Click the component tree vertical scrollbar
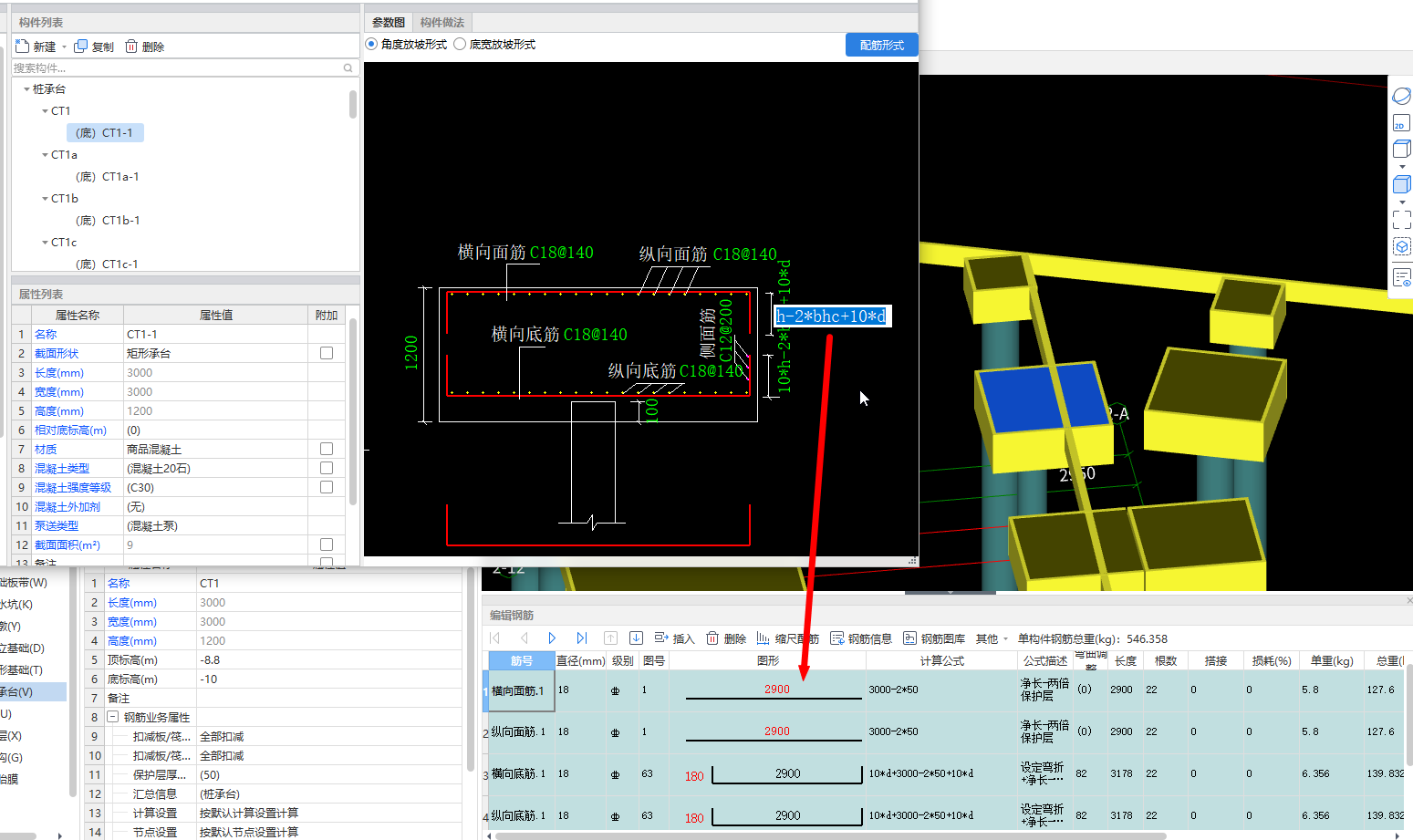Viewport: 1413px width, 840px height. 353,104
